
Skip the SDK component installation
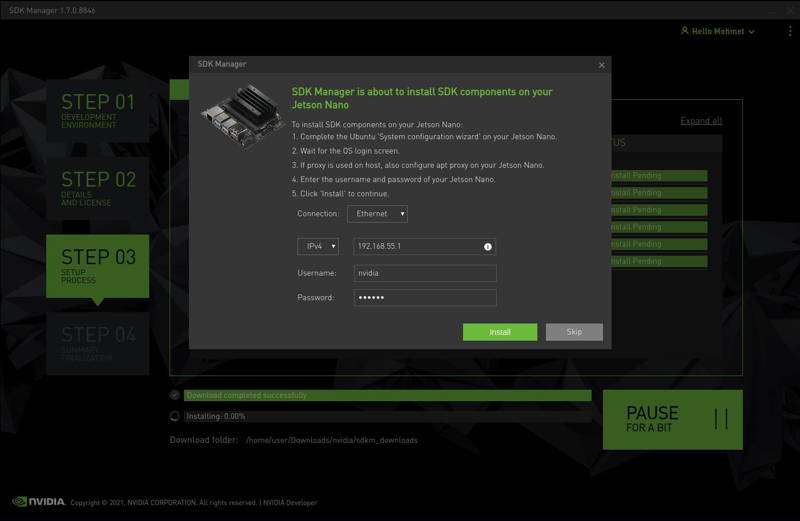[x=574, y=332]
